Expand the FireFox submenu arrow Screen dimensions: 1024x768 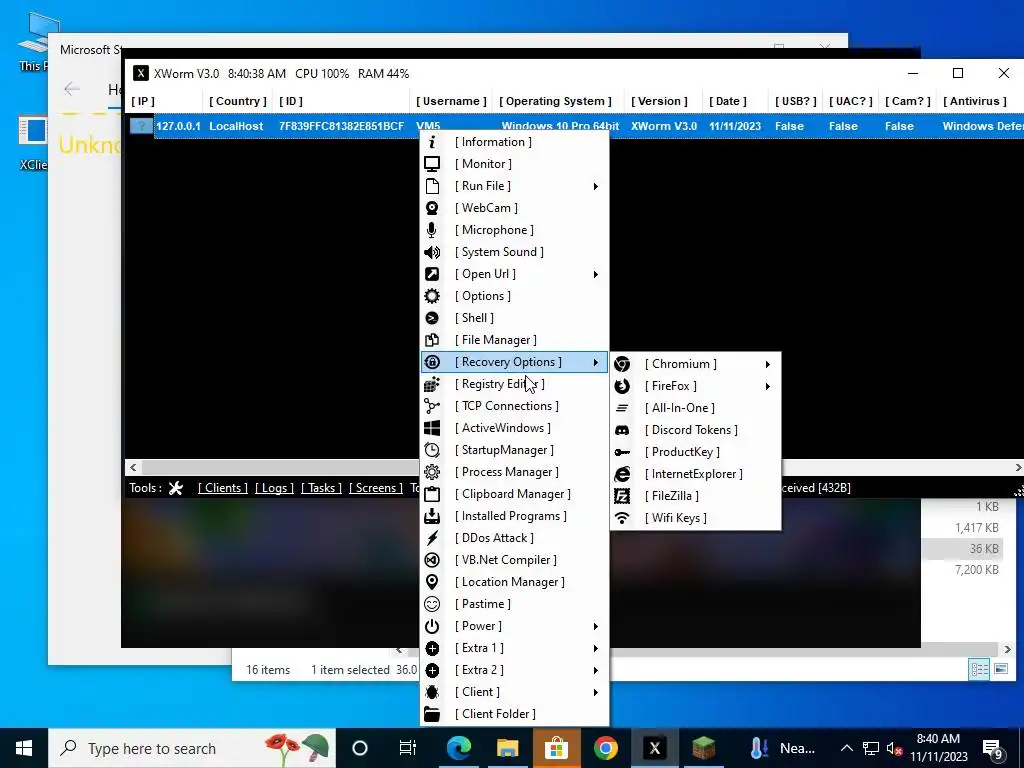tap(767, 386)
